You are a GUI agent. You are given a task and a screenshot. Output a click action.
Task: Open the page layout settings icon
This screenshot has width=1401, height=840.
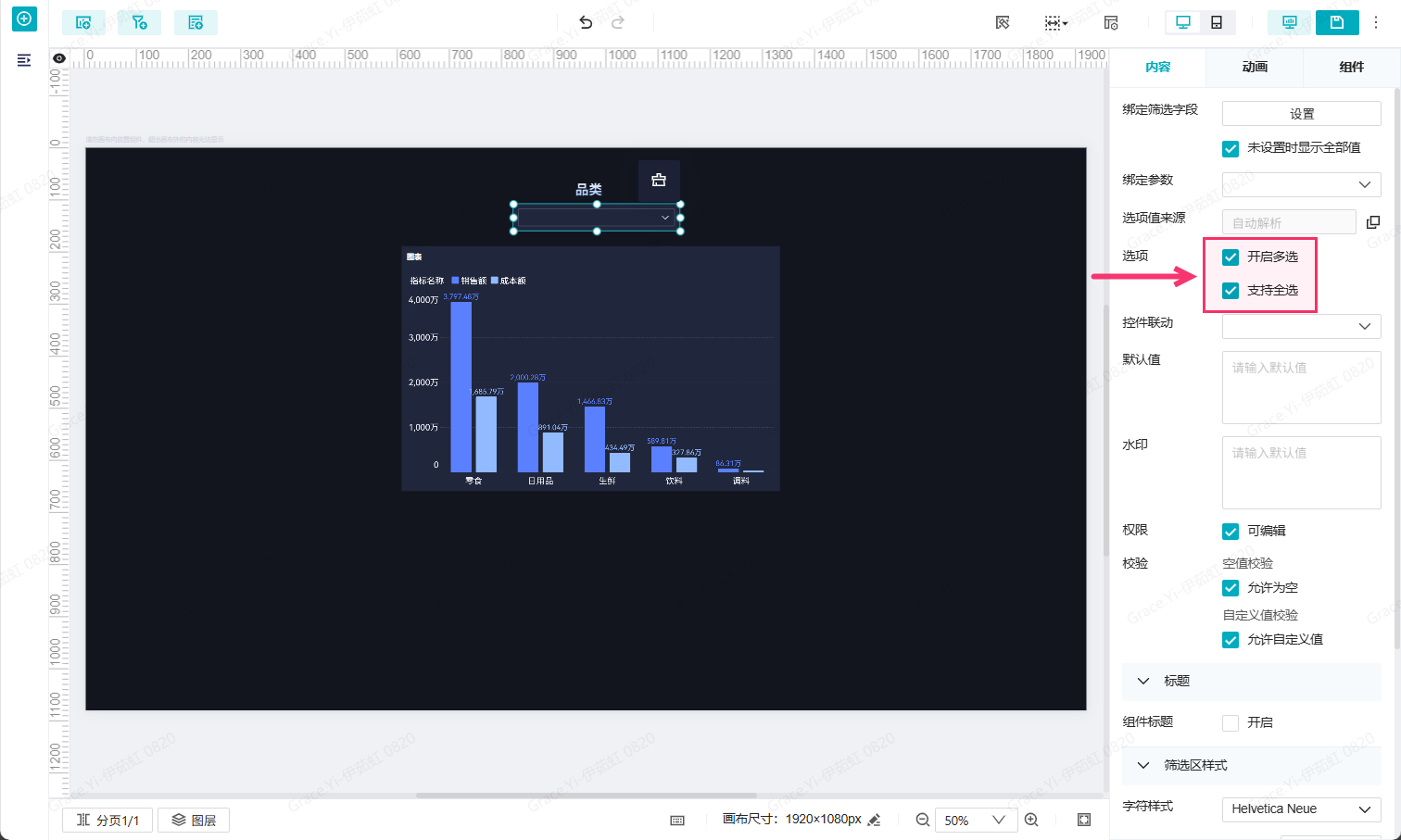pos(1111,22)
